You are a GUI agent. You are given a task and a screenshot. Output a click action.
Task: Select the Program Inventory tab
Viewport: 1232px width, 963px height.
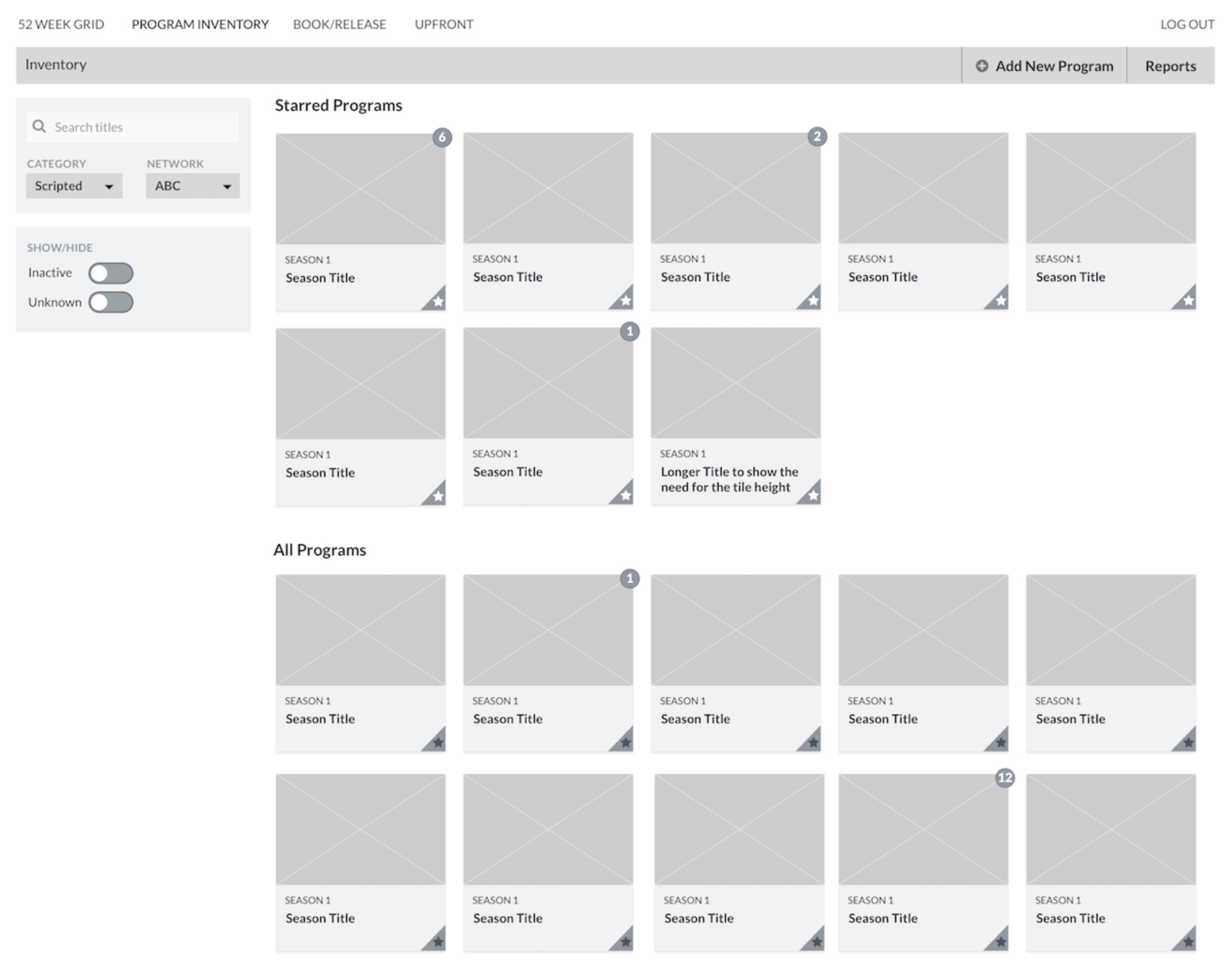click(200, 24)
